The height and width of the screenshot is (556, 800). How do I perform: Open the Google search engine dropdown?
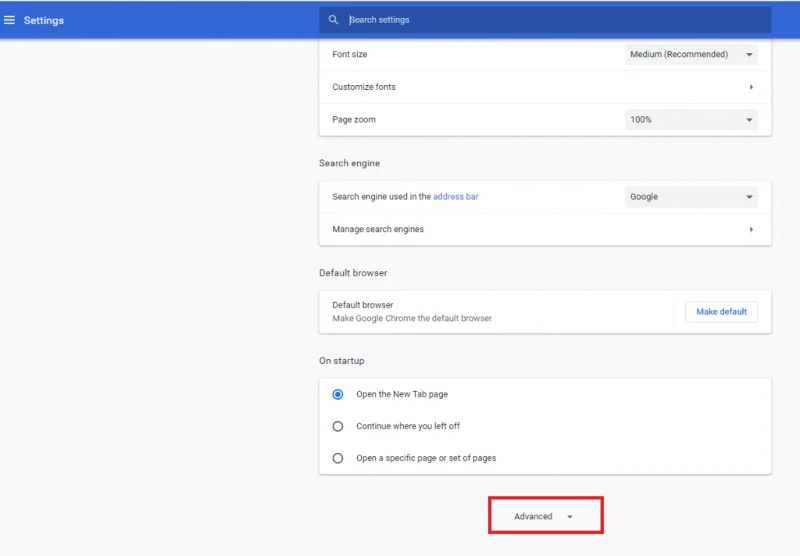[691, 197]
